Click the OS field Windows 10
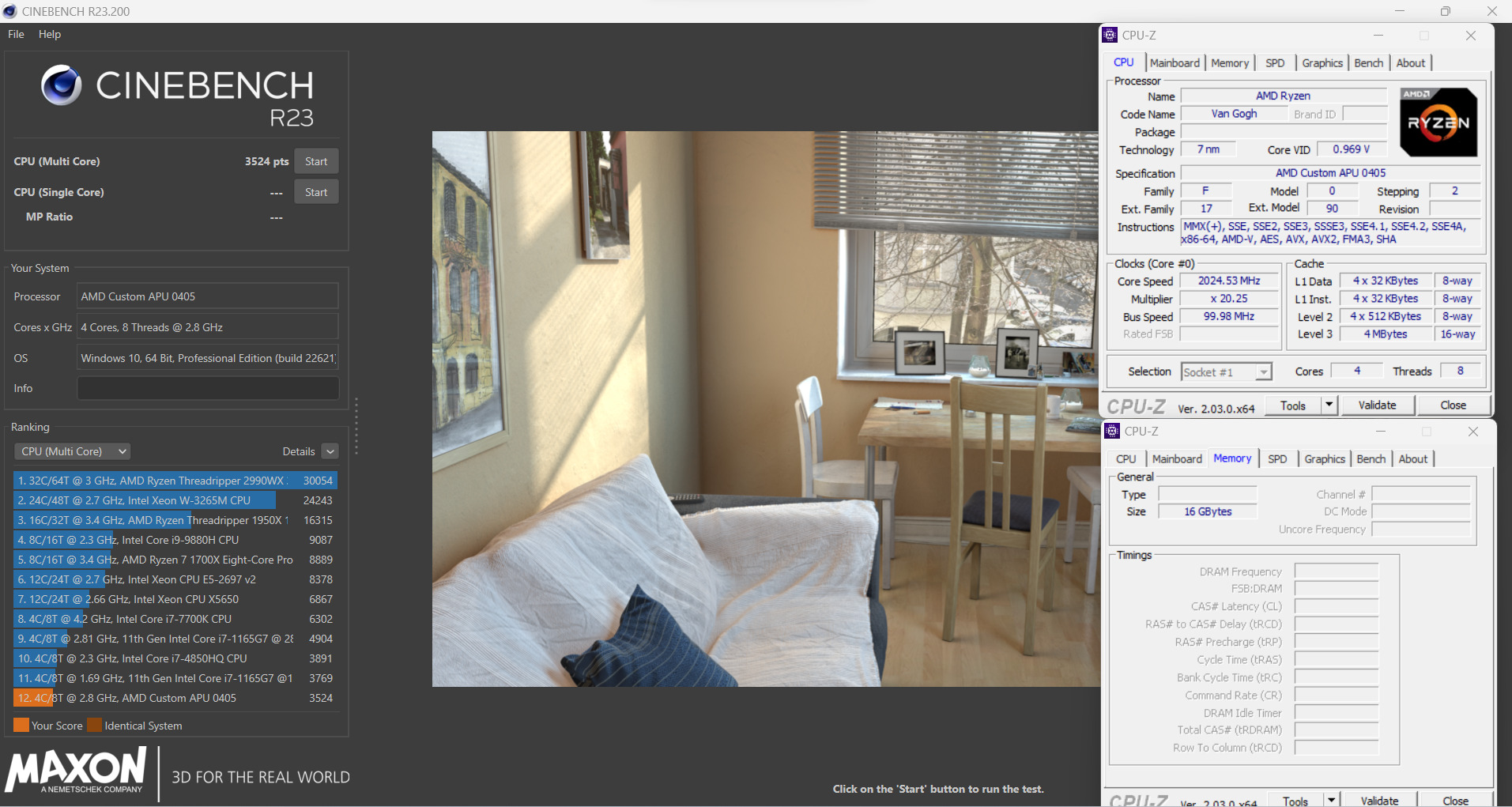The width and height of the screenshot is (1512, 807). pyautogui.click(x=208, y=358)
